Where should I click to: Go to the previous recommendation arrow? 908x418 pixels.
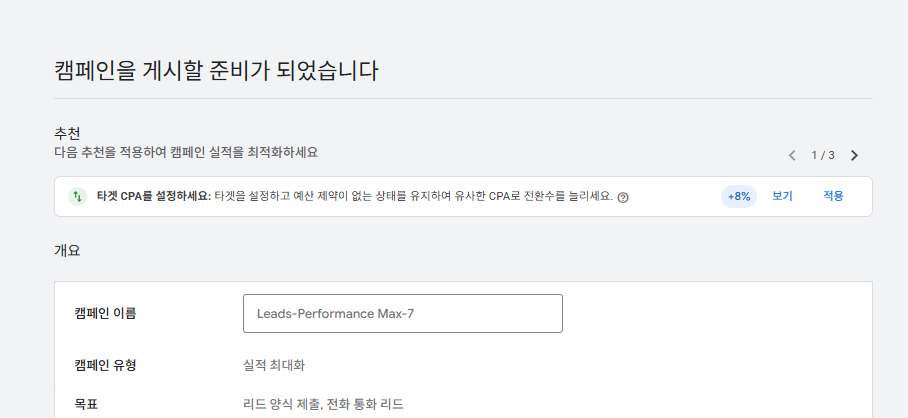[x=792, y=155]
